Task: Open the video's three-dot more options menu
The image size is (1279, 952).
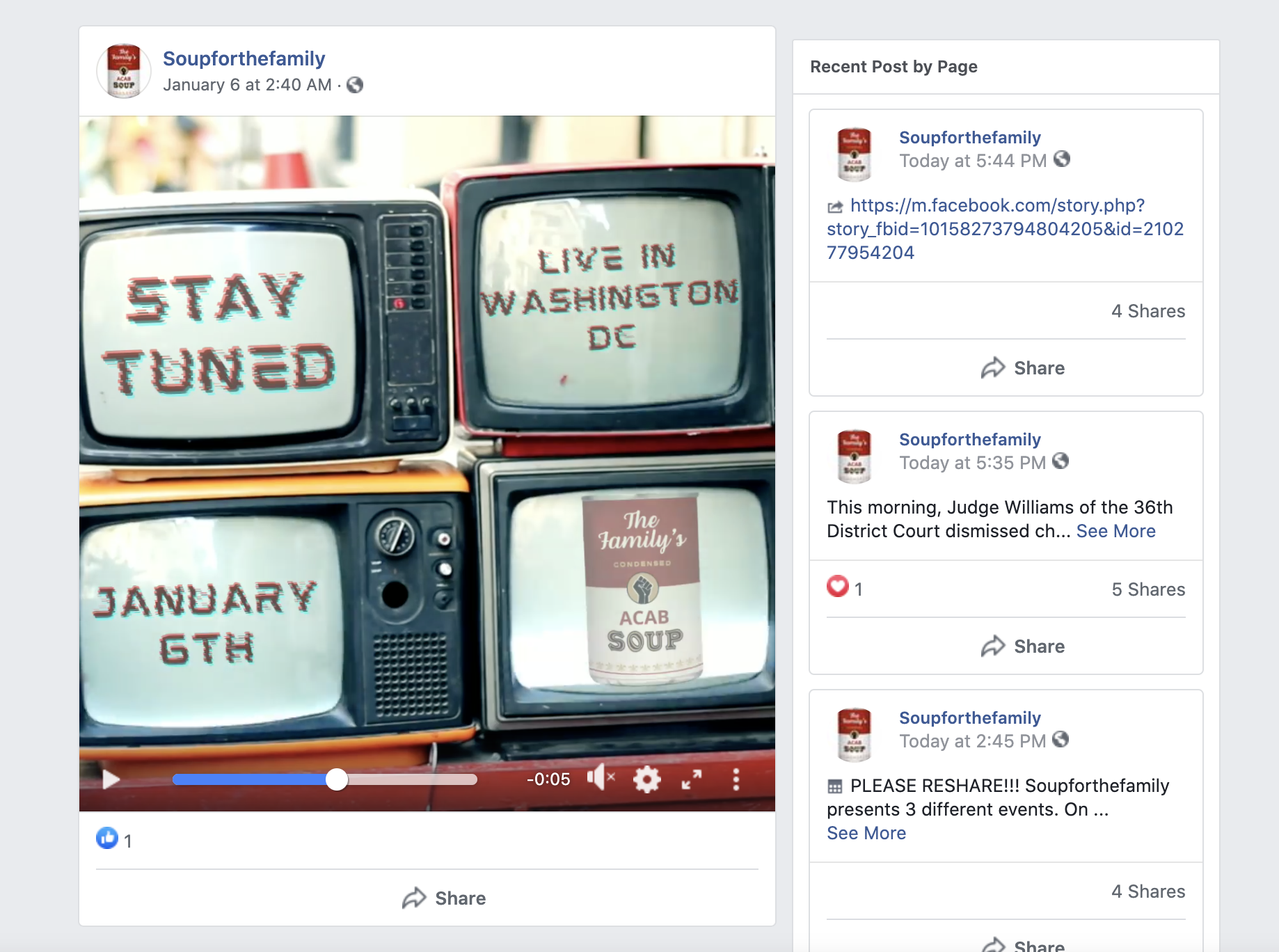Action: point(736,779)
